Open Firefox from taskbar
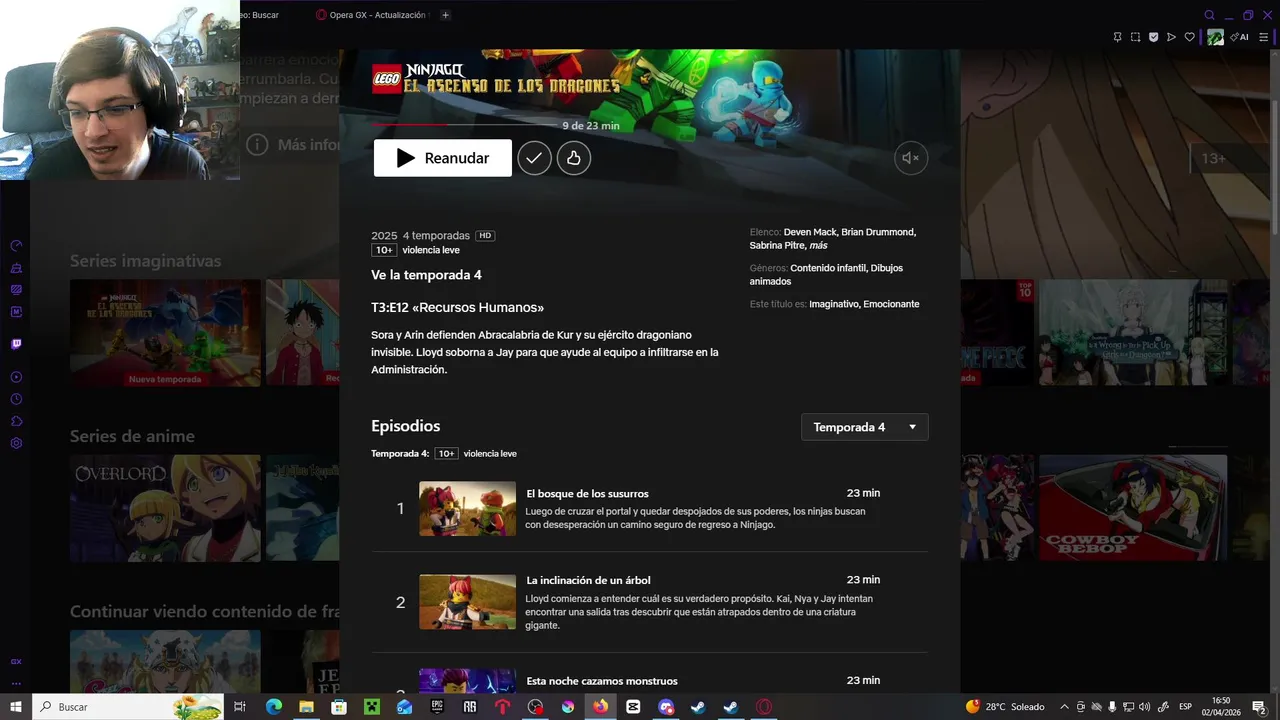This screenshot has width=1280, height=720. (600, 707)
